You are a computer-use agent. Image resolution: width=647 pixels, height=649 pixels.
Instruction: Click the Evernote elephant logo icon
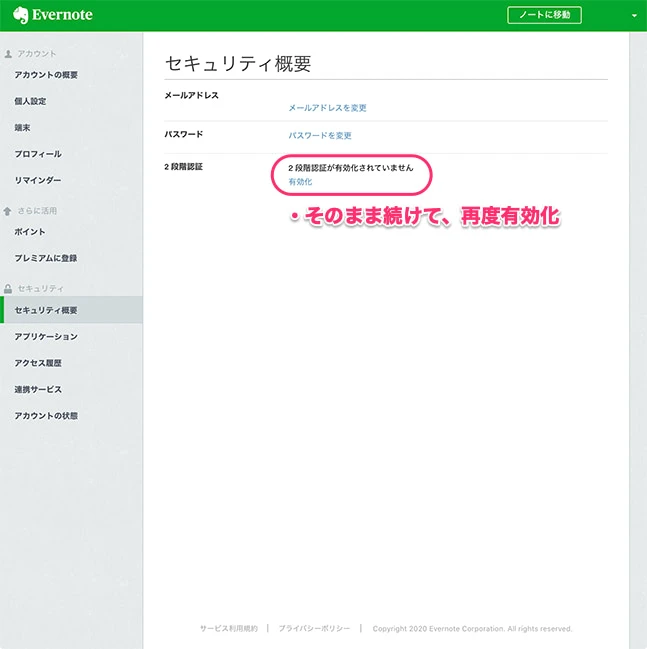(x=20, y=15)
